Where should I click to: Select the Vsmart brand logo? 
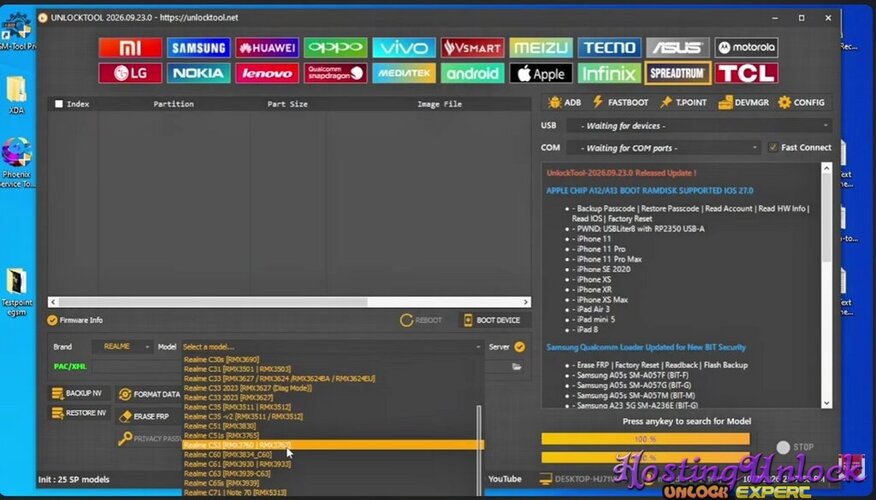tap(472, 48)
